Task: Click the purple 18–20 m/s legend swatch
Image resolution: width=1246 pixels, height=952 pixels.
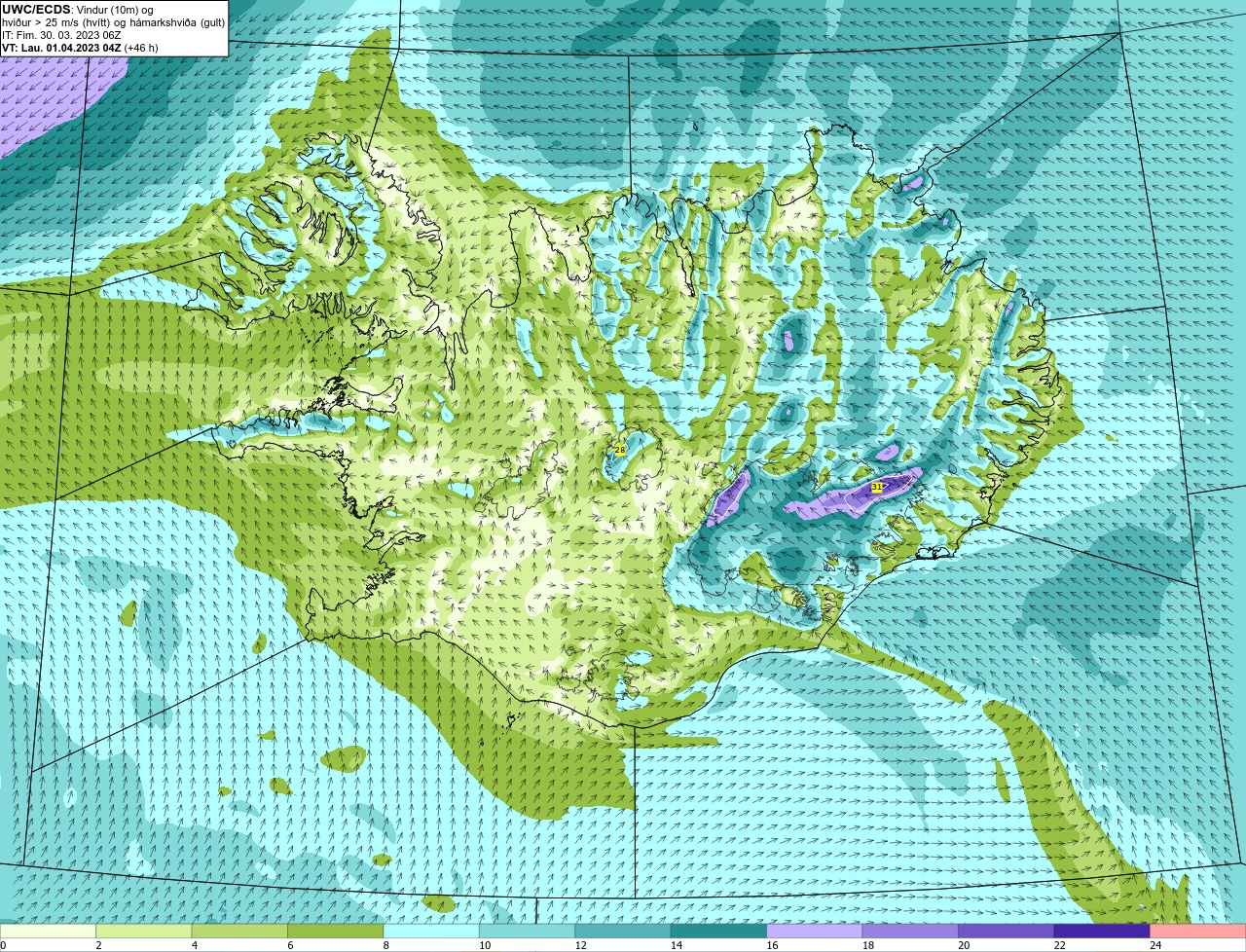Action: click(911, 931)
